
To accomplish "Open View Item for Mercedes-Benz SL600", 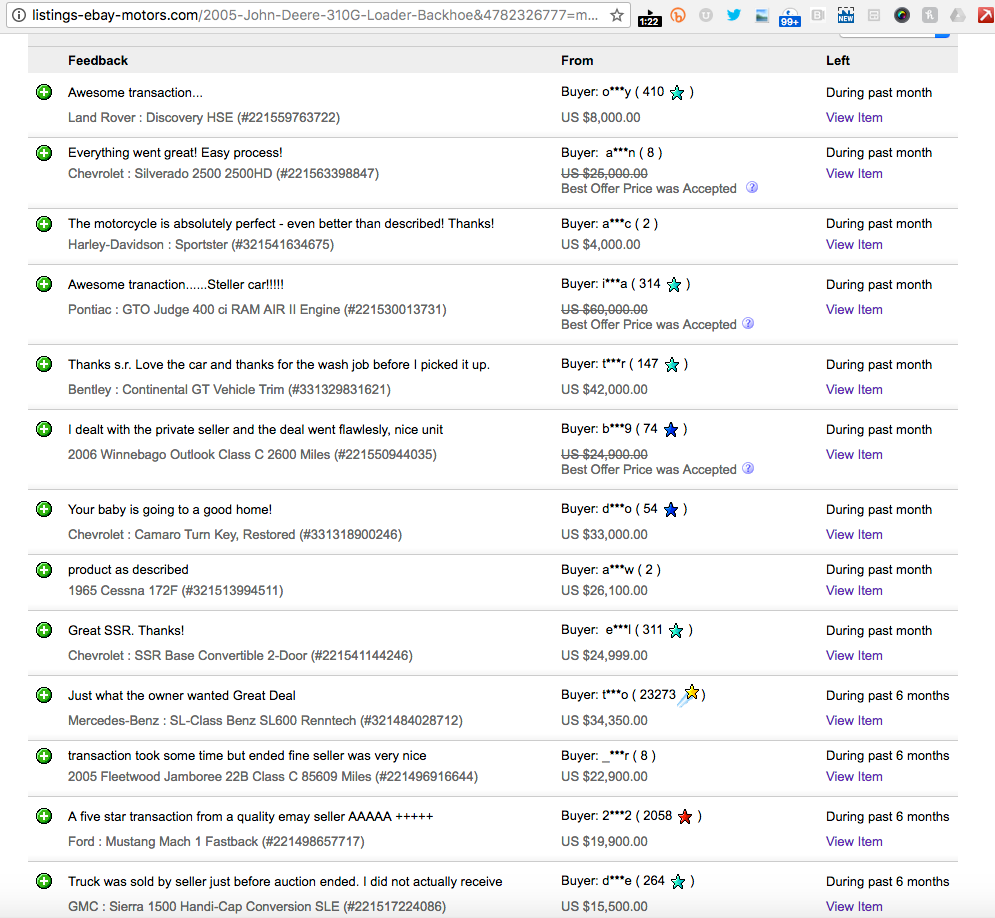I will point(854,720).
